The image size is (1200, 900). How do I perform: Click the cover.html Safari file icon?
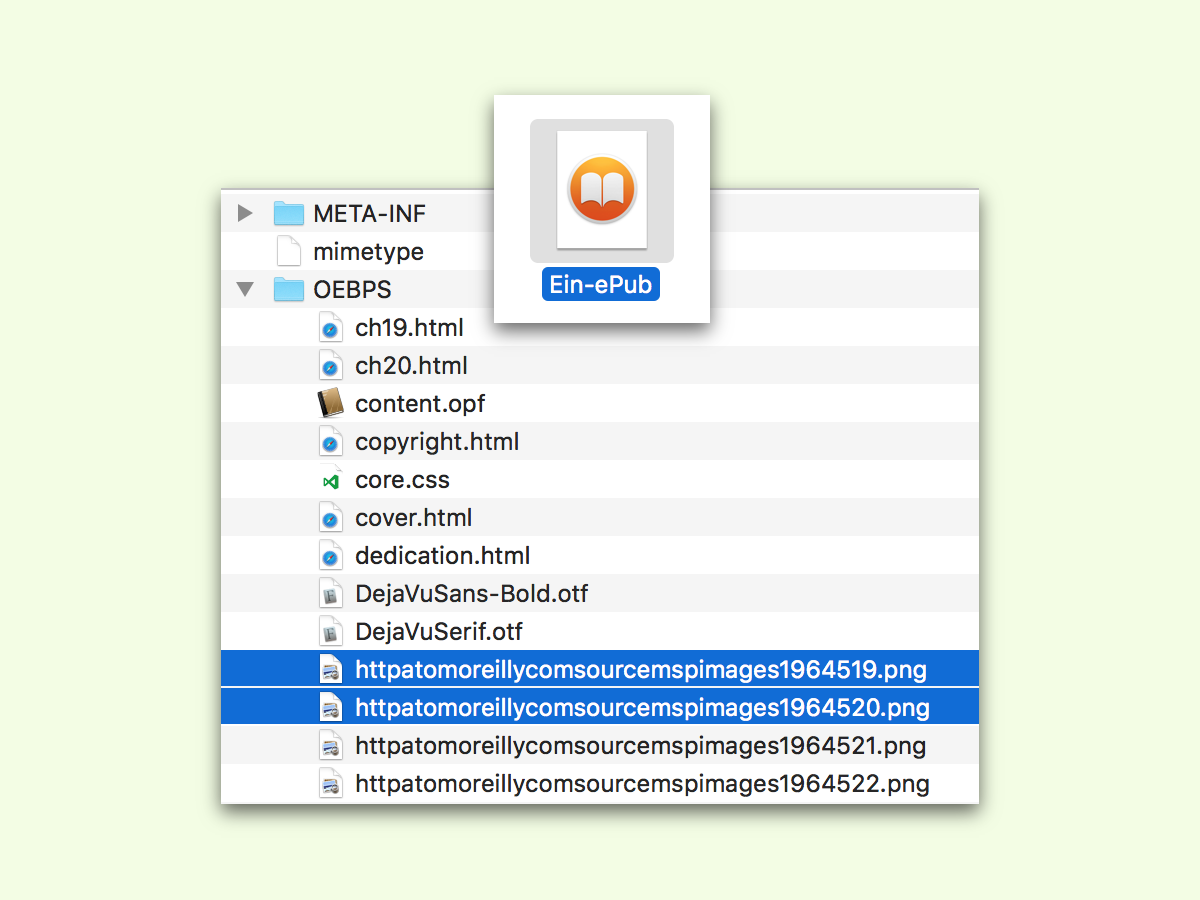[x=330, y=518]
